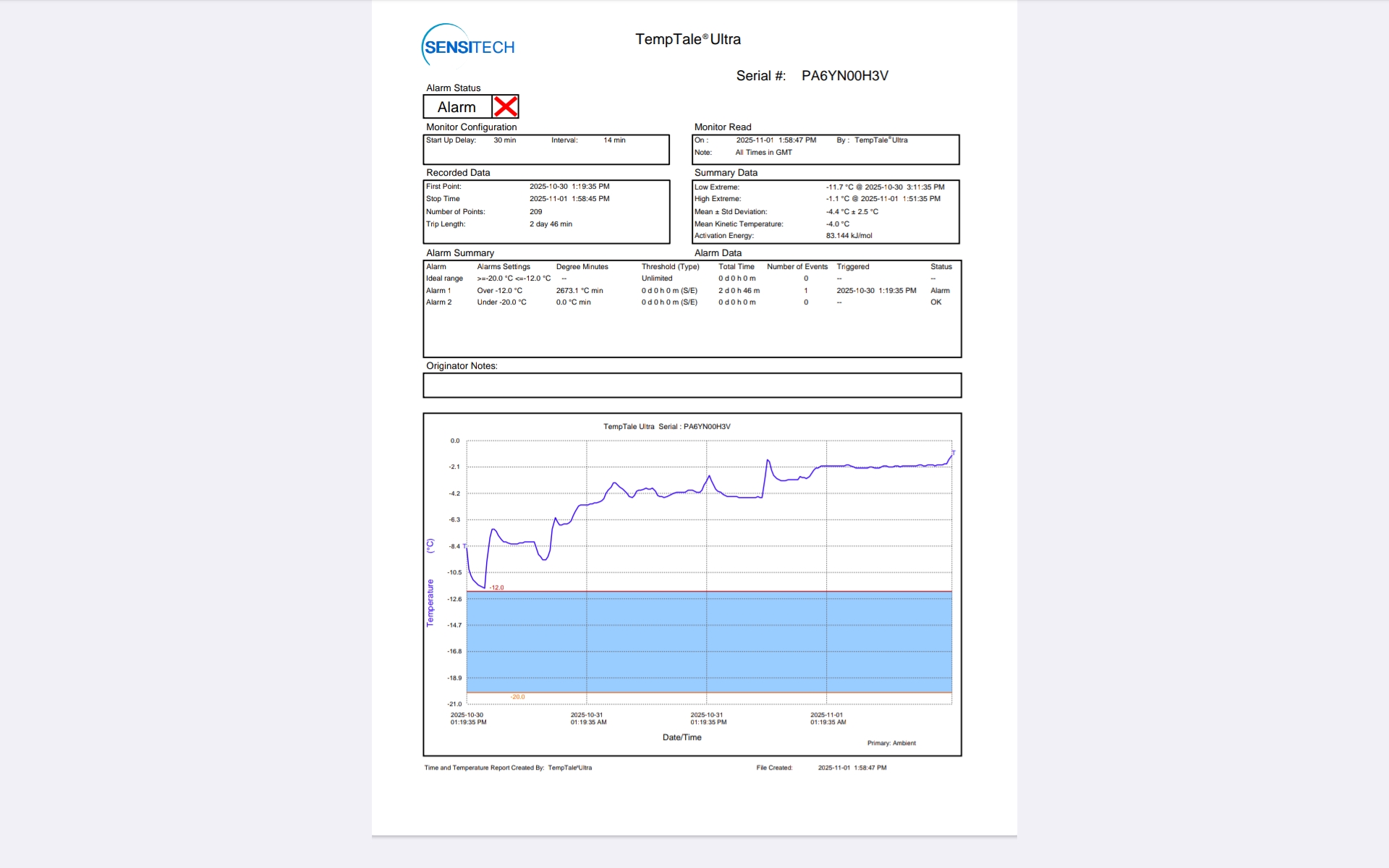This screenshot has width=1389, height=868.
Task: Click the Alarm 2 row label
Action: click(438, 302)
